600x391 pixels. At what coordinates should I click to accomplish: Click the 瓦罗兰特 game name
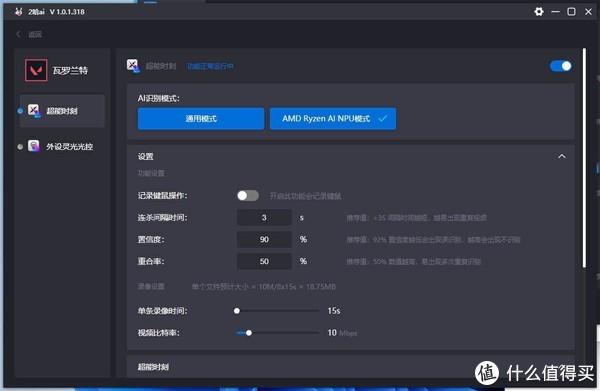click(70, 70)
